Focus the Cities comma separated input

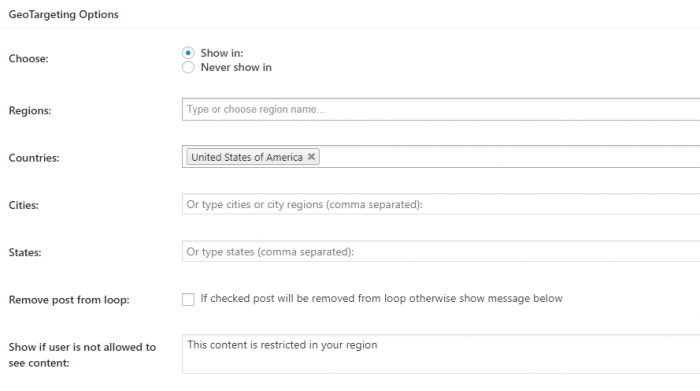441,204
